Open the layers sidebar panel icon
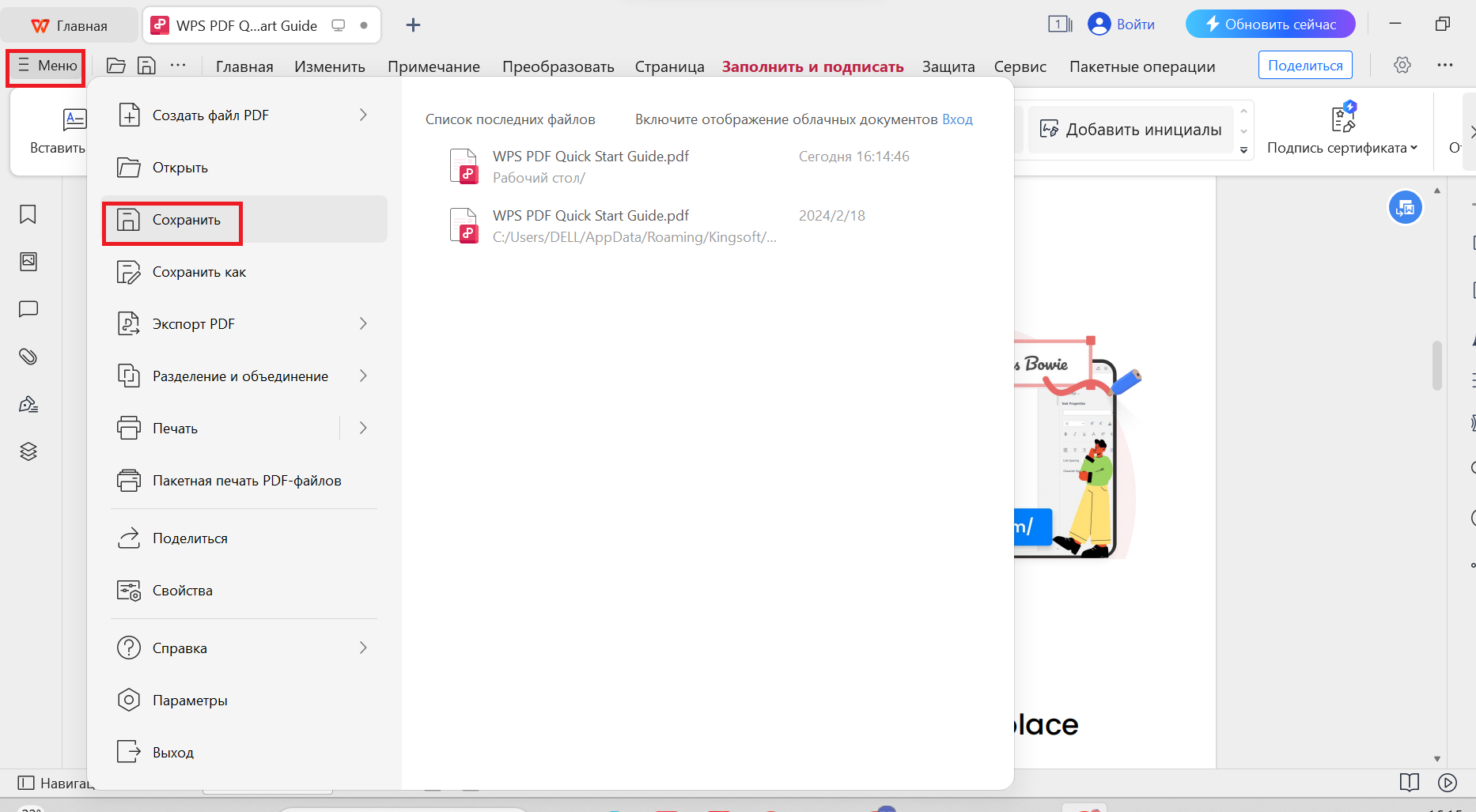The image size is (1476, 812). click(28, 451)
